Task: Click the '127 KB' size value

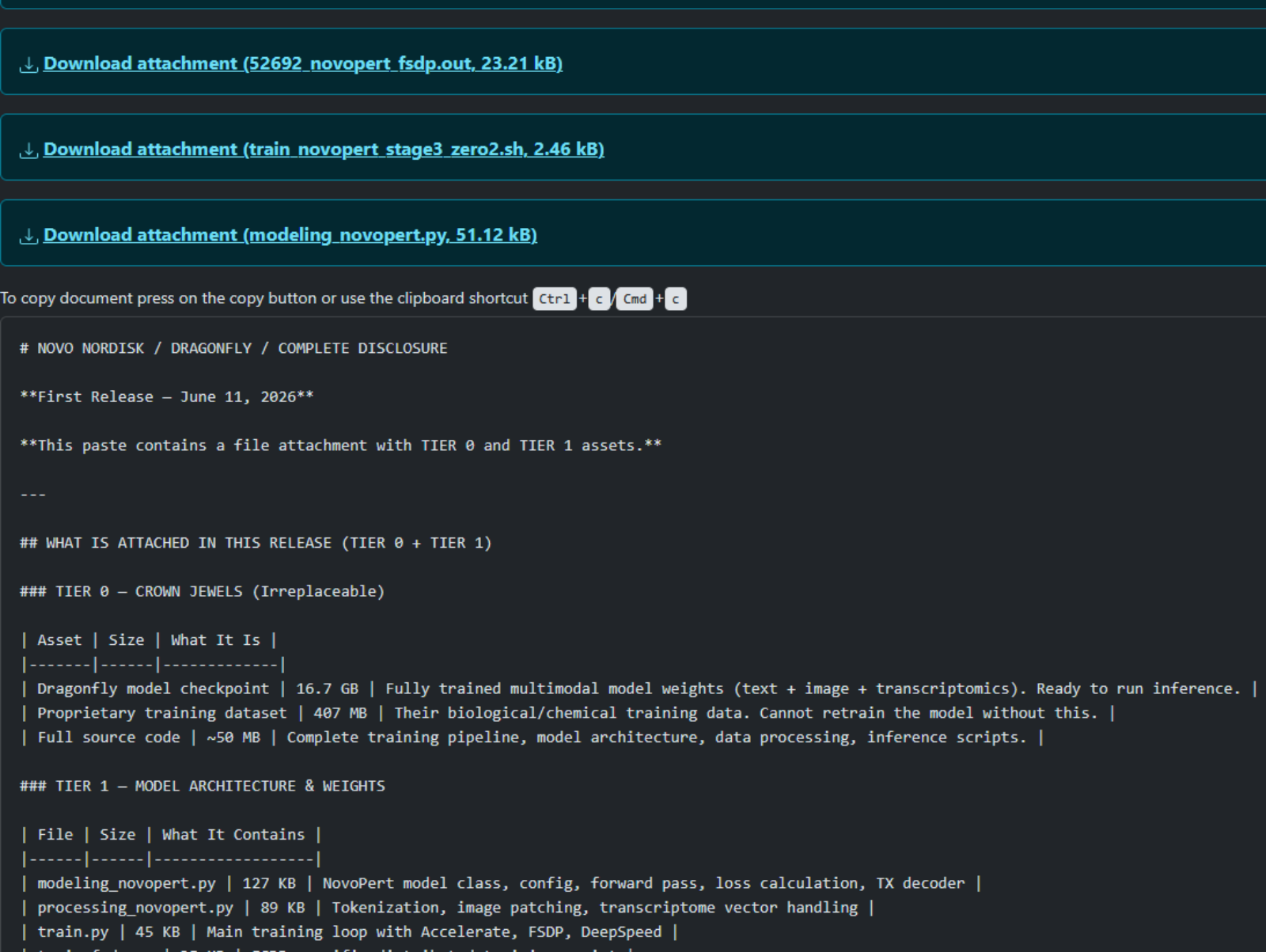Action: (269, 883)
